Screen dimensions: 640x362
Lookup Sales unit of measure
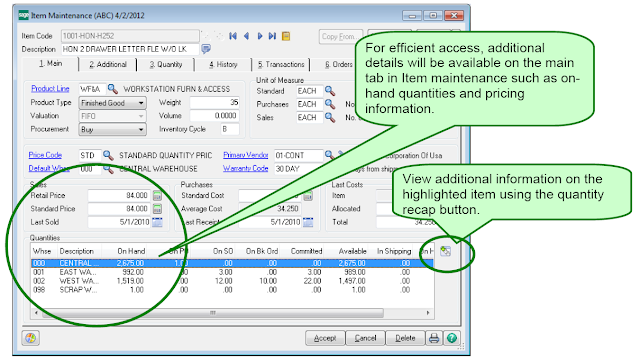point(330,118)
